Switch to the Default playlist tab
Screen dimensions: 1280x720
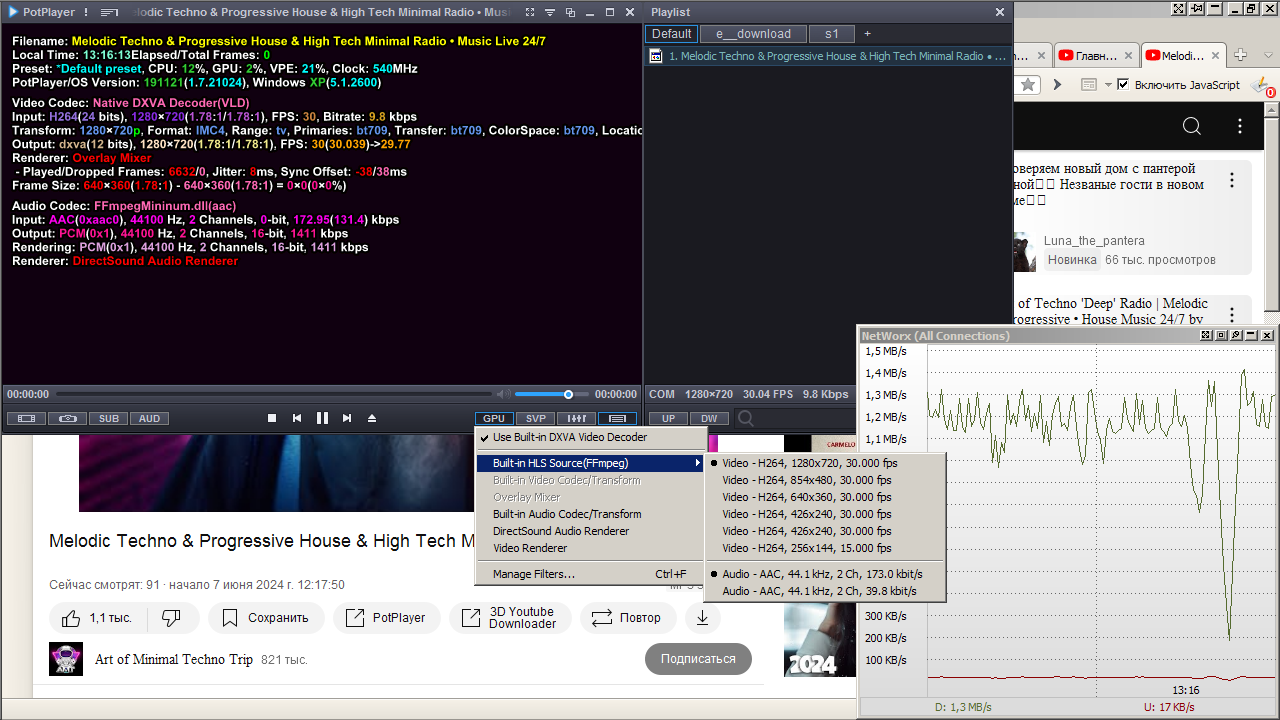click(672, 34)
